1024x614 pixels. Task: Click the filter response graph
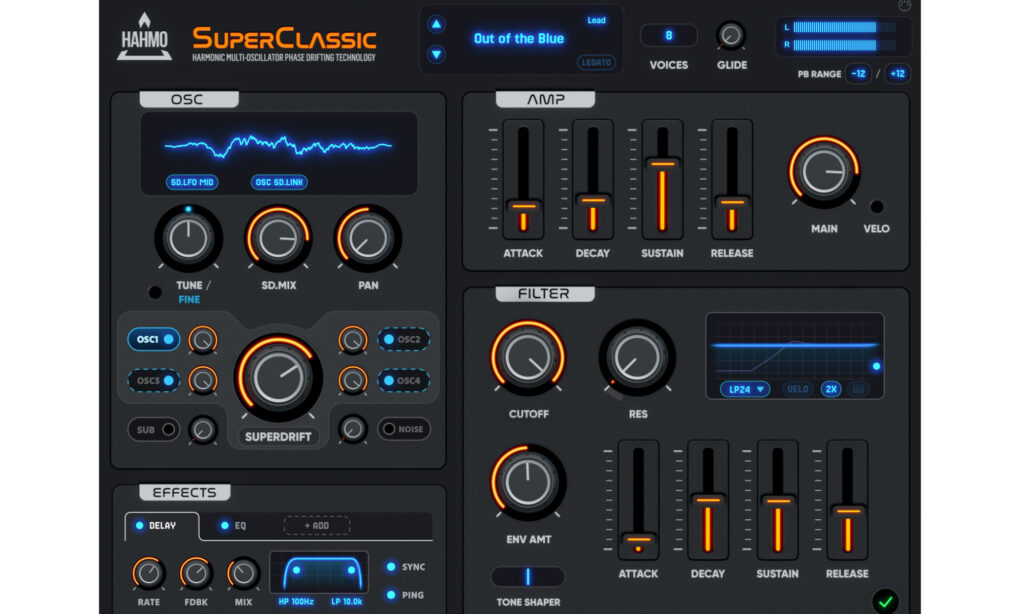point(795,355)
